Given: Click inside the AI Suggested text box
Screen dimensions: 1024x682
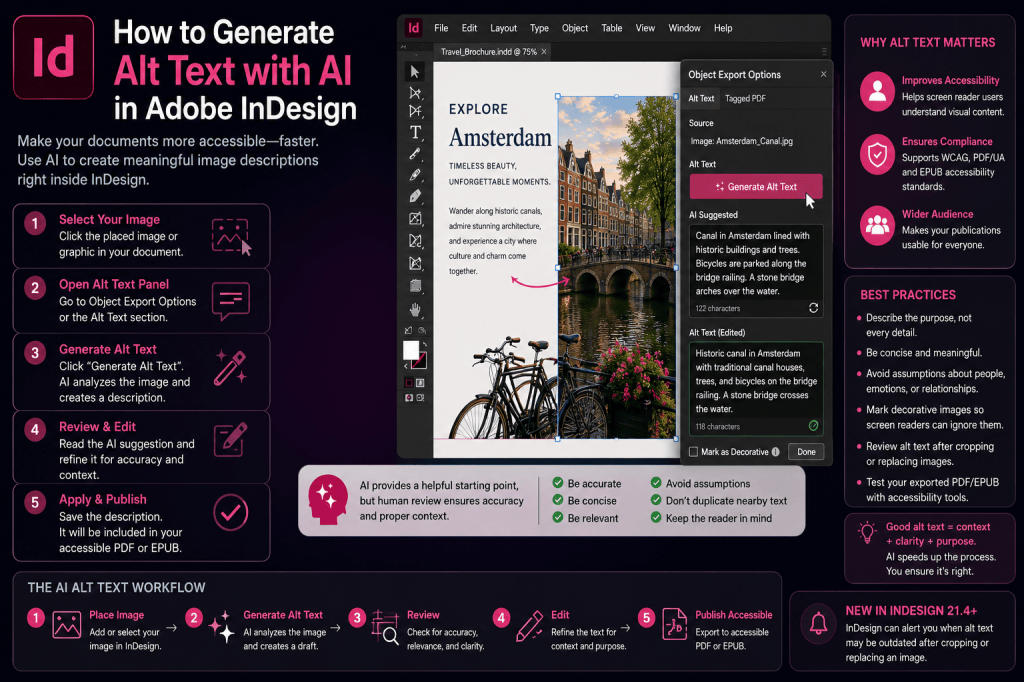Looking at the screenshot, I should [x=756, y=270].
